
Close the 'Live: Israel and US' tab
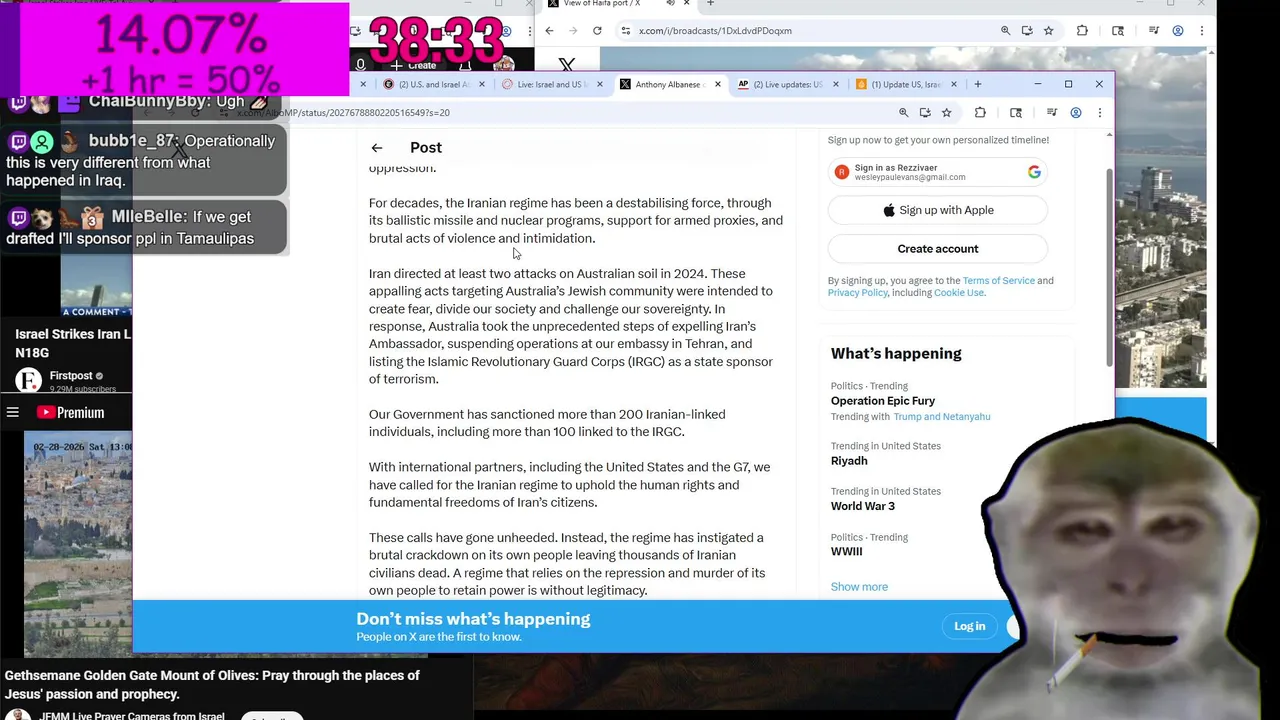tap(600, 84)
